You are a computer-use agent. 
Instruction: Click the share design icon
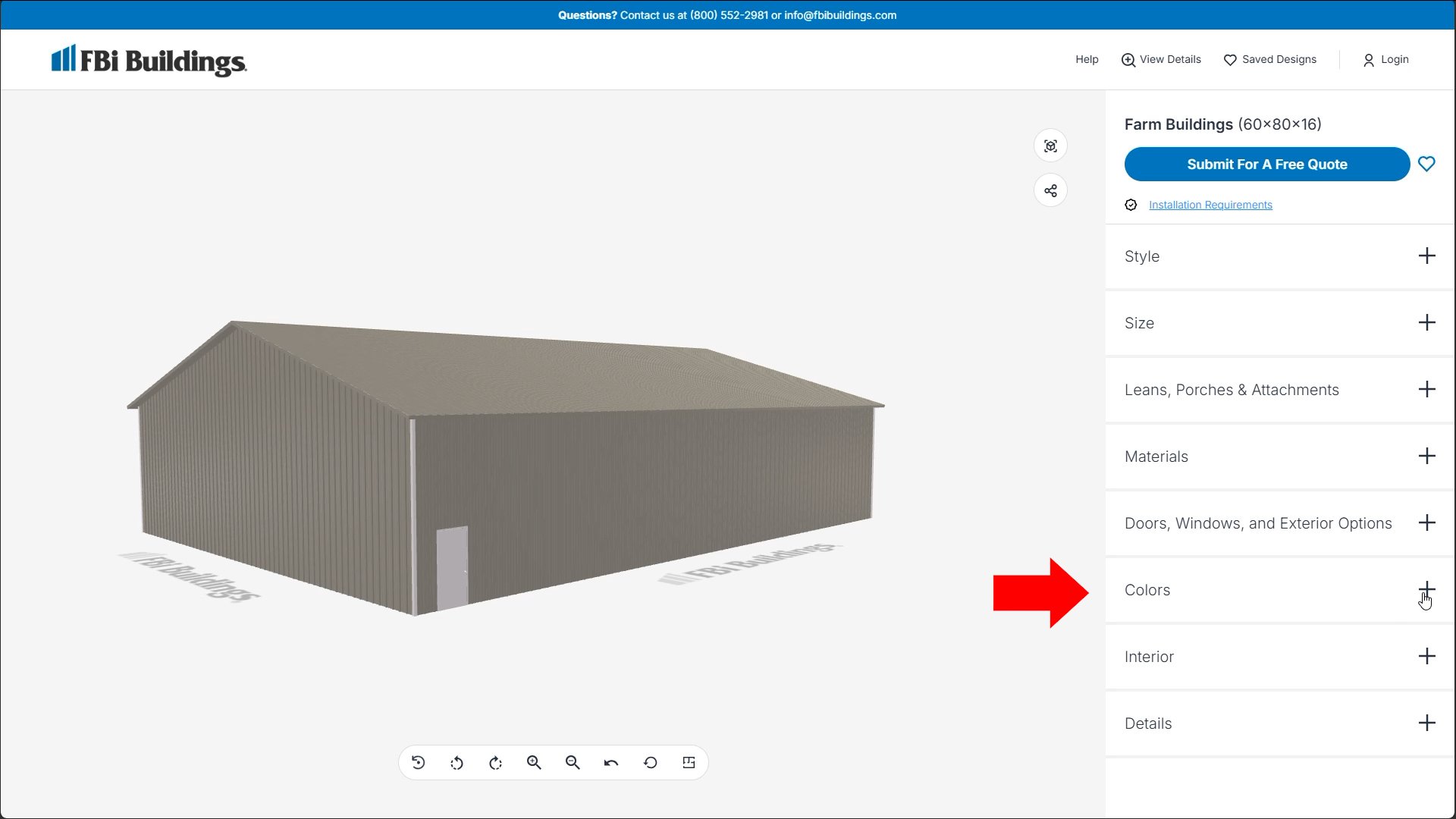tap(1050, 190)
